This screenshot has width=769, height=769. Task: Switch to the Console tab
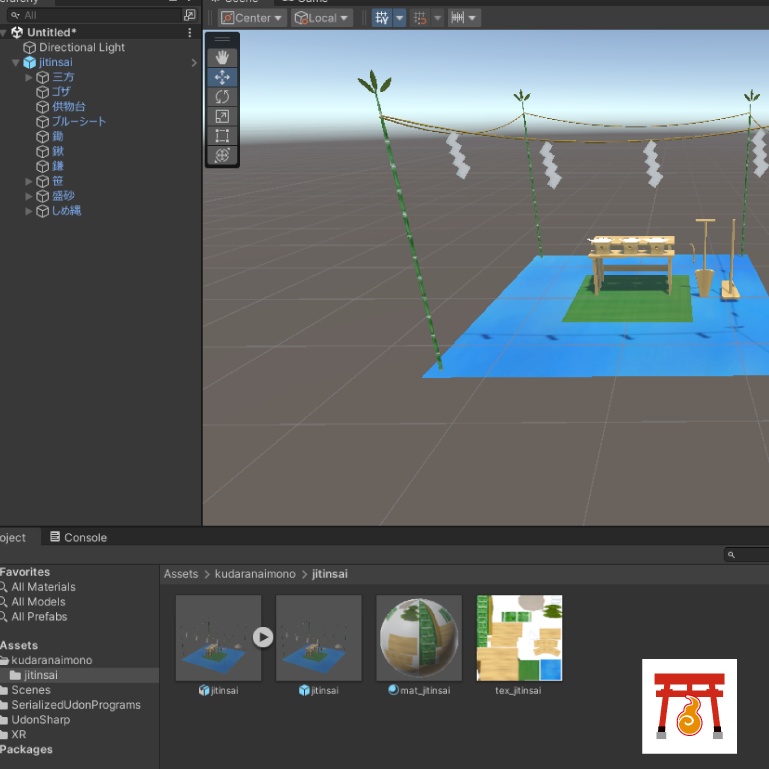coord(78,538)
